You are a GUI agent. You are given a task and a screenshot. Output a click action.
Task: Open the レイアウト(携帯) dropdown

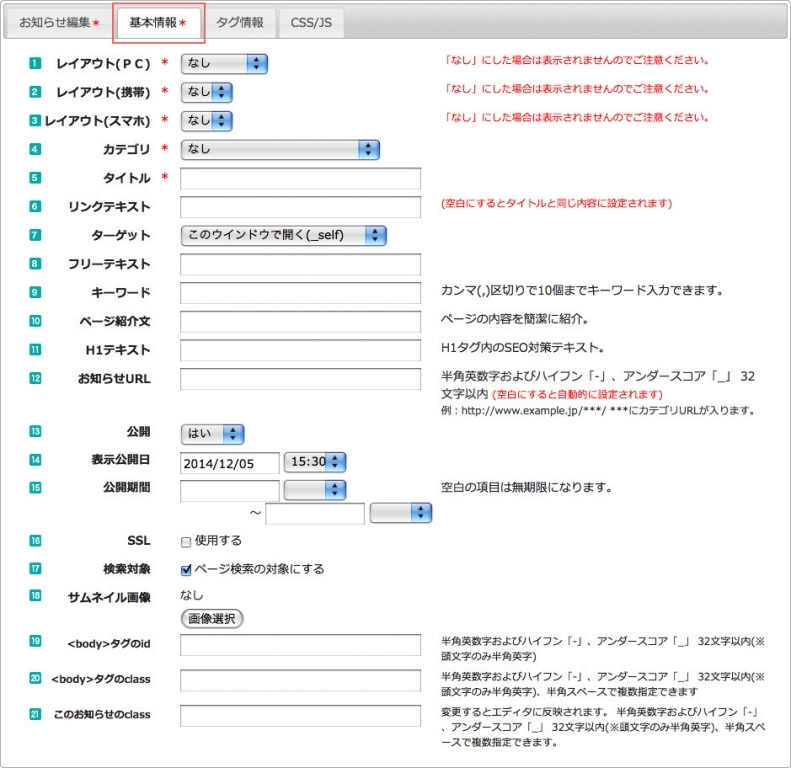pos(206,92)
